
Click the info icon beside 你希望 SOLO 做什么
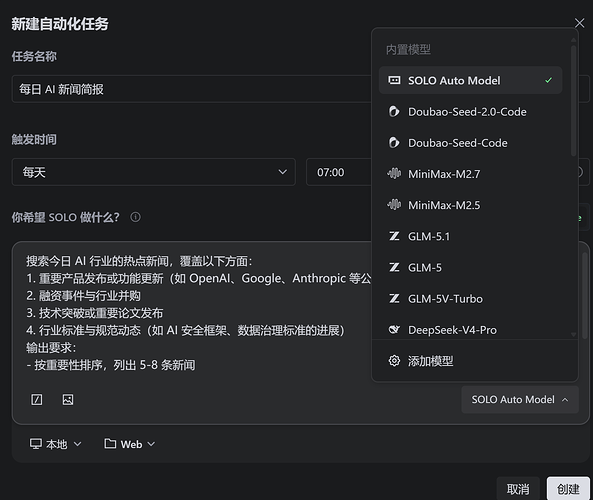135,217
